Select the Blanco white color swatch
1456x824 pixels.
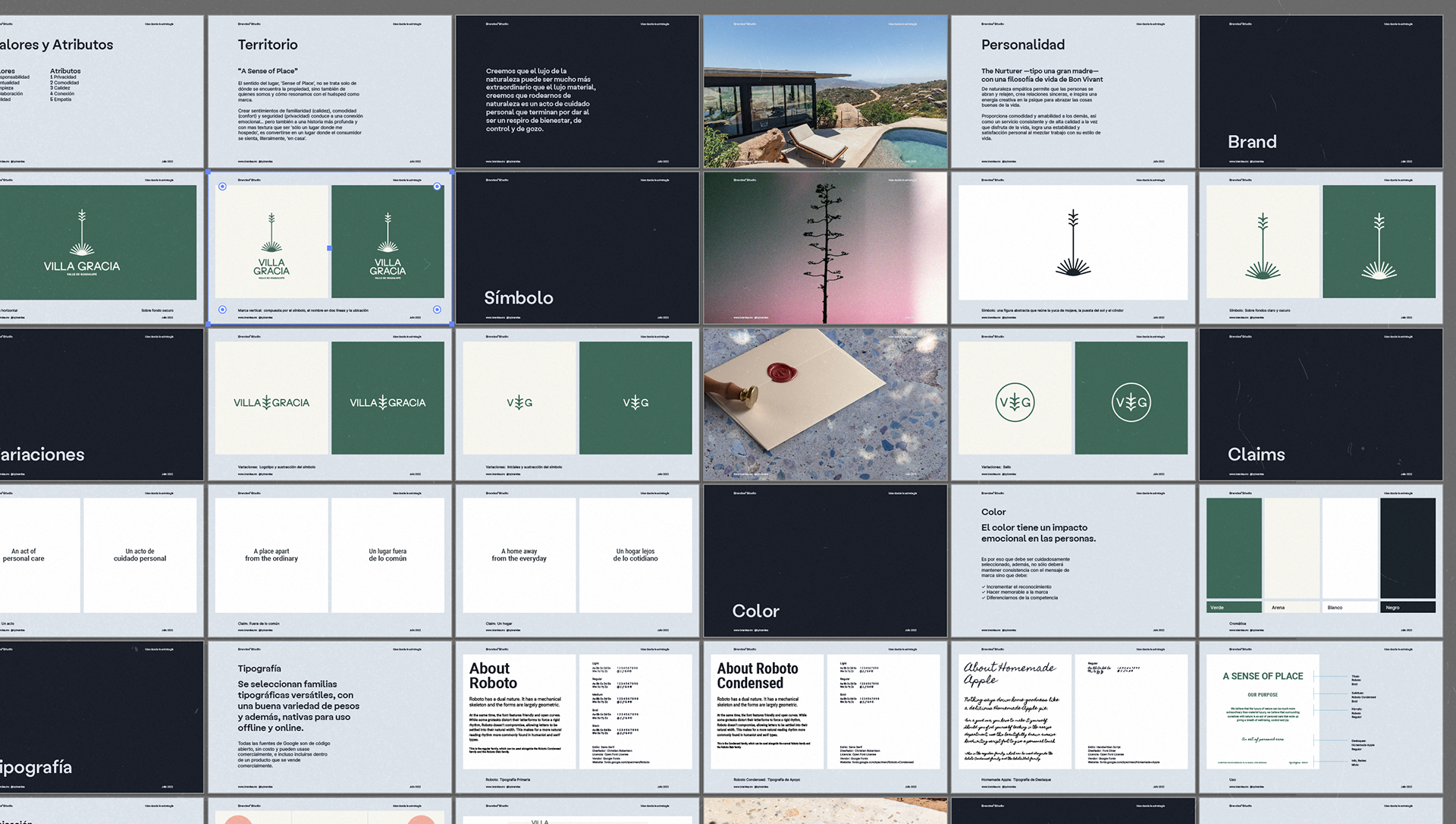pyautogui.click(x=1350, y=548)
